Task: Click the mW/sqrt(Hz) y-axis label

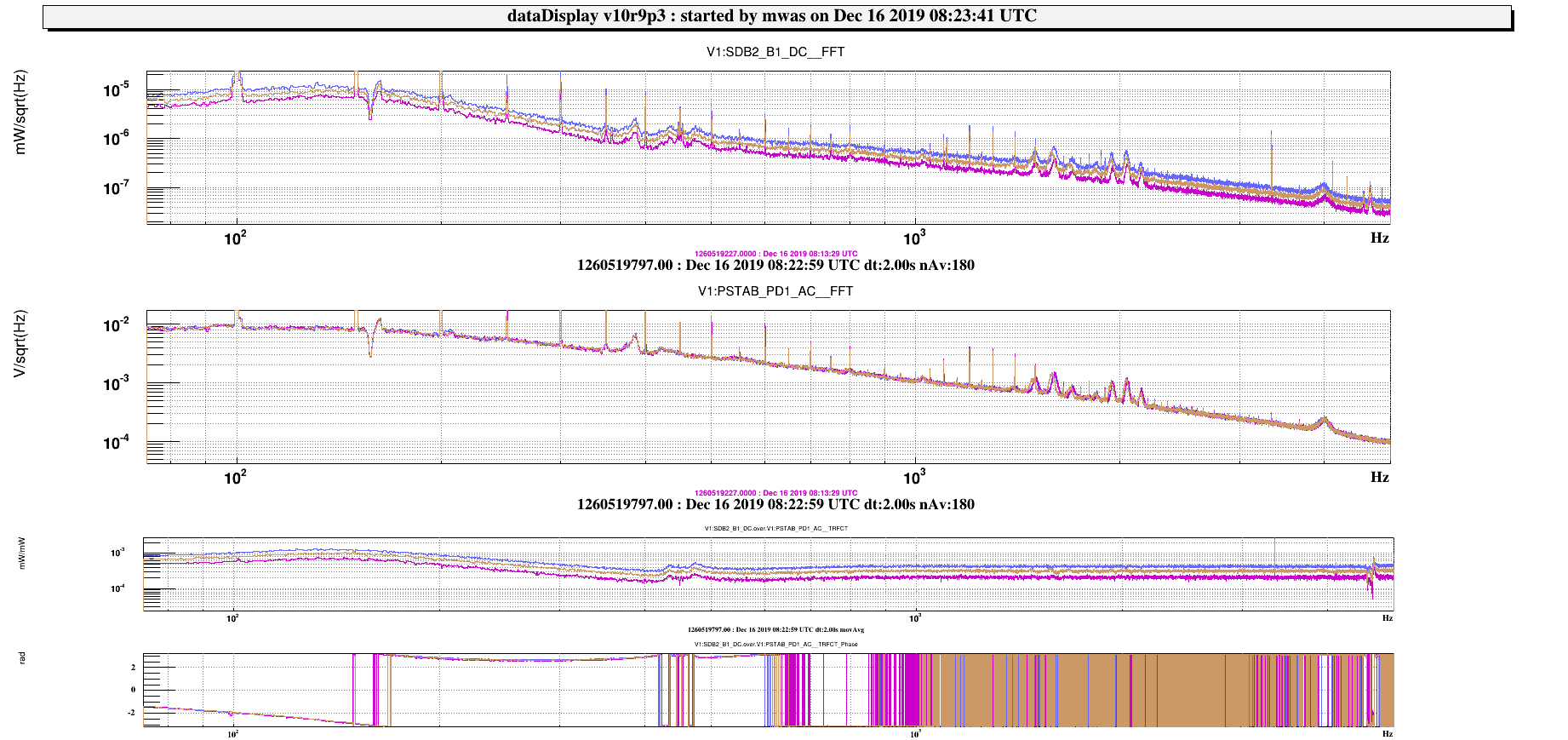Action: click(x=21, y=112)
